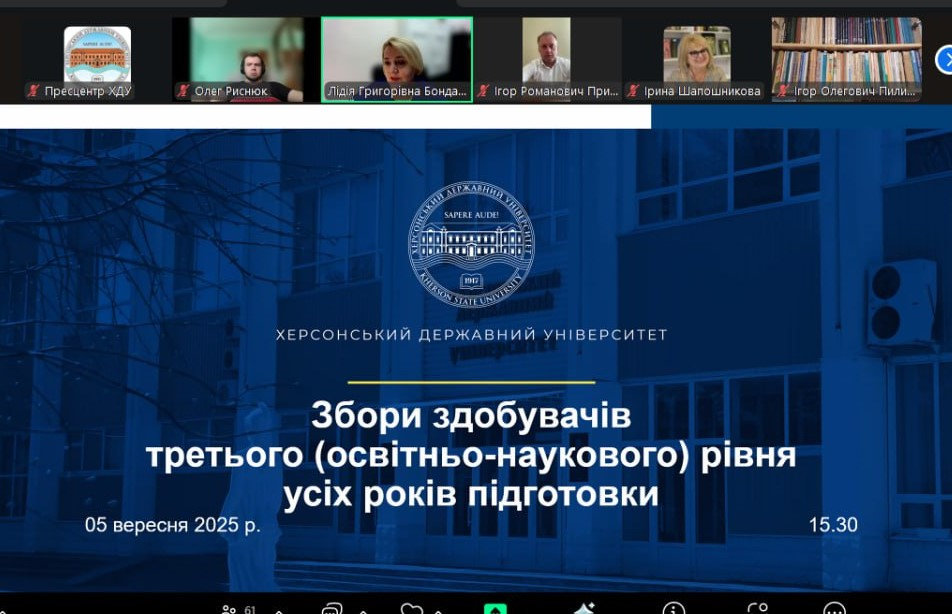Show next participants with the blue arrow

(945, 60)
